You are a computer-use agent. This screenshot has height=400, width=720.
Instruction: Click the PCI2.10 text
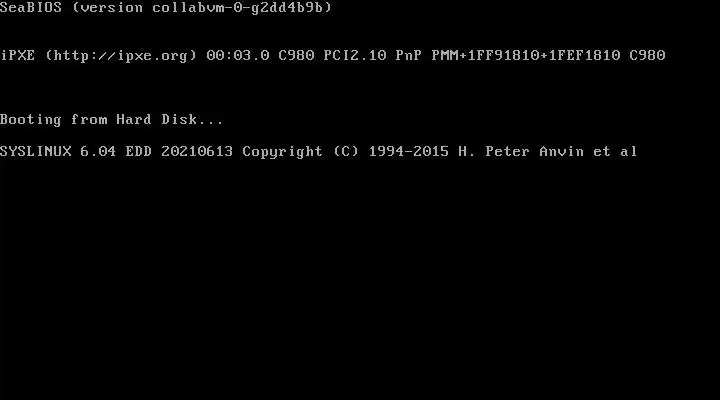[355, 56]
